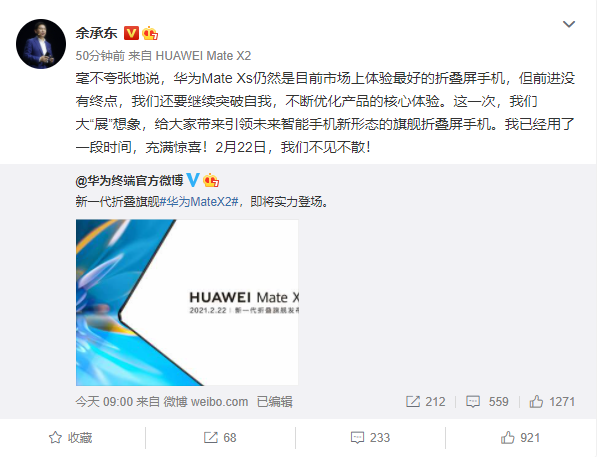Open the original post timestamp 今天 09:00
The image size is (597, 457).
click(x=104, y=402)
